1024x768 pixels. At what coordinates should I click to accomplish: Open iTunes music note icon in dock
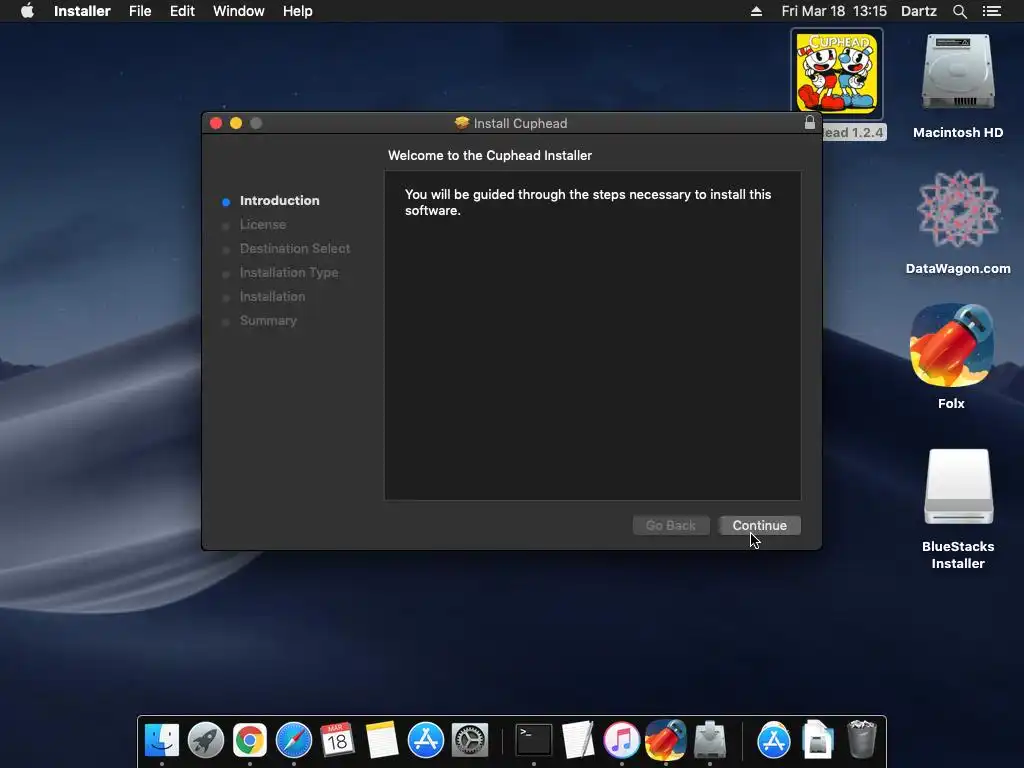[621, 740]
